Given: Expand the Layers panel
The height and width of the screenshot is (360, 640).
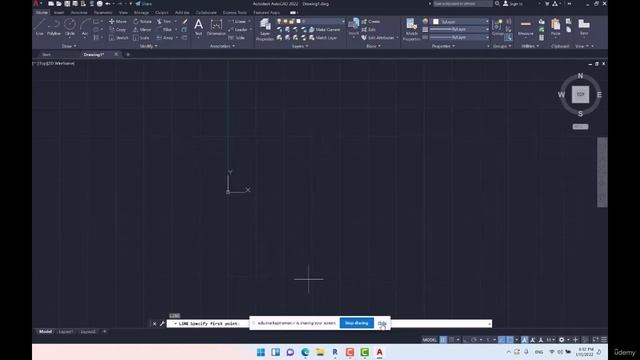Looking at the screenshot, I should tap(300, 46).
